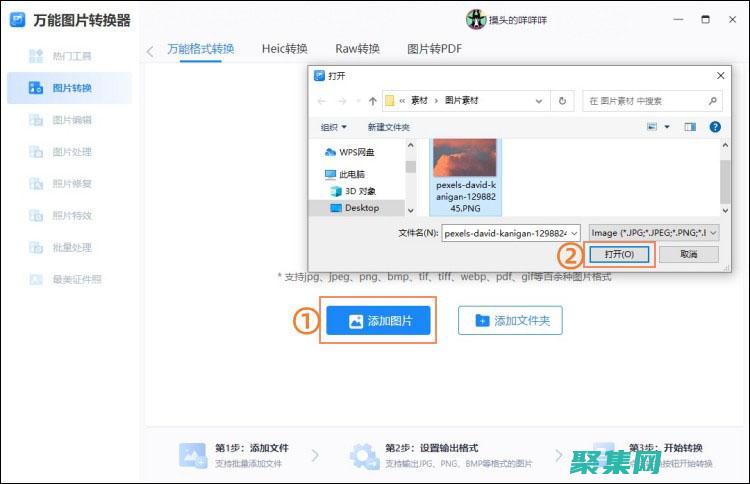Click the navigation tree scroll-down arrow

[411, 210]
